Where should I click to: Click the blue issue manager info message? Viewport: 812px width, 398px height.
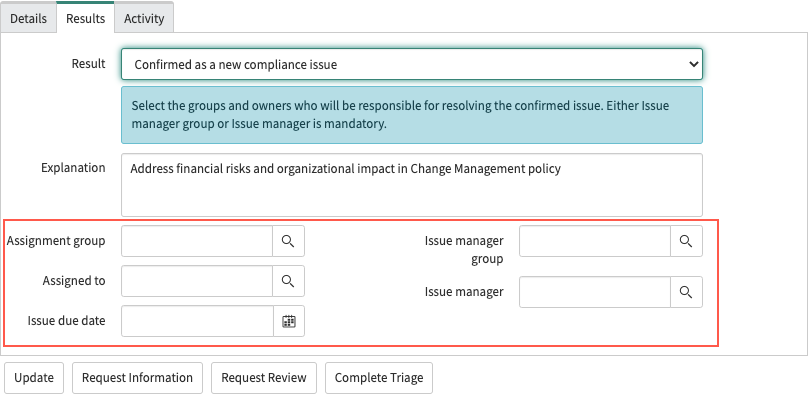coord(412,115)
